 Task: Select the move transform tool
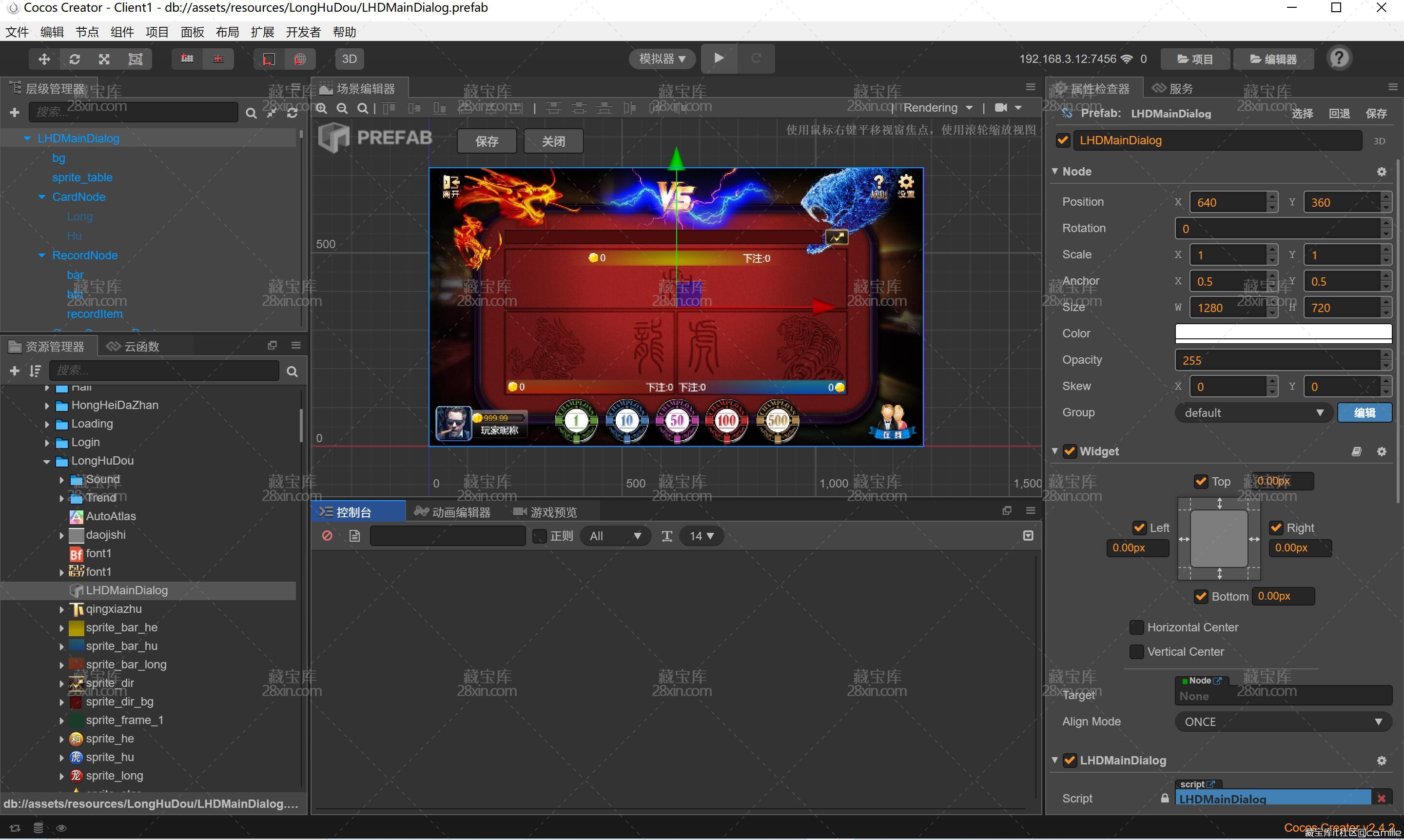(x=44, y=59)
